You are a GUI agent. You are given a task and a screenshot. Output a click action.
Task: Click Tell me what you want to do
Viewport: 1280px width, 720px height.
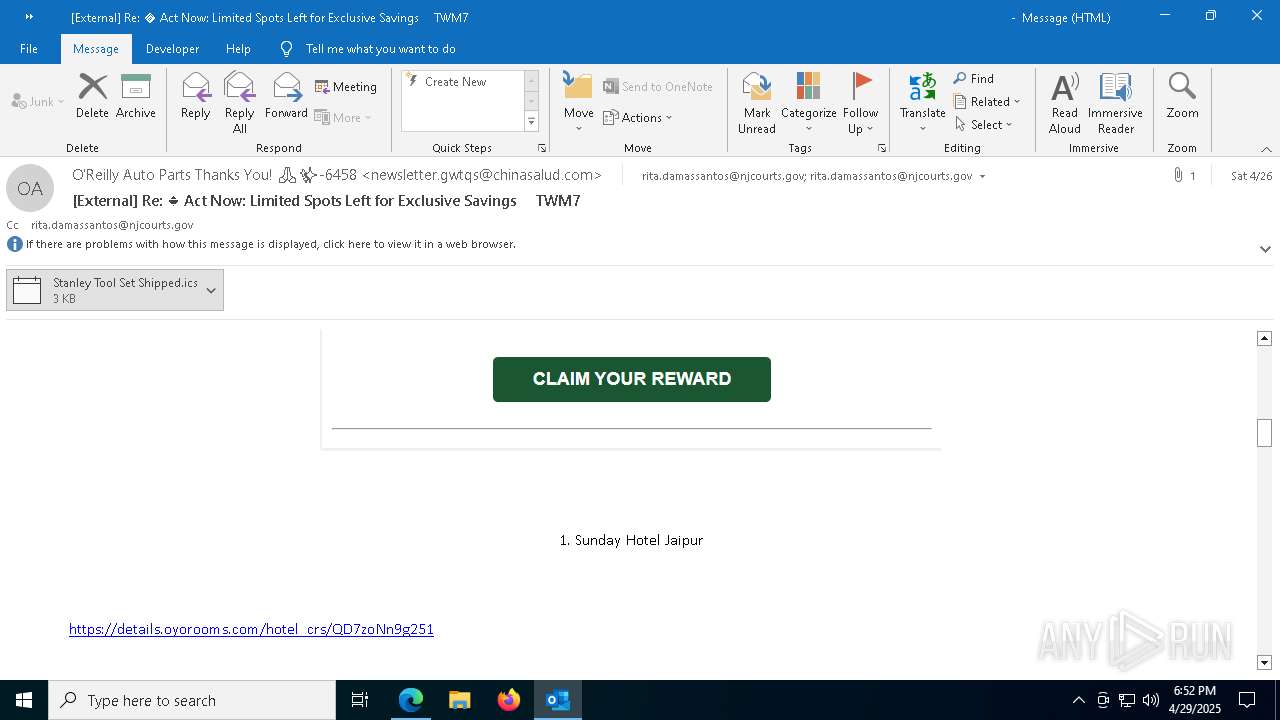[380, 49]
